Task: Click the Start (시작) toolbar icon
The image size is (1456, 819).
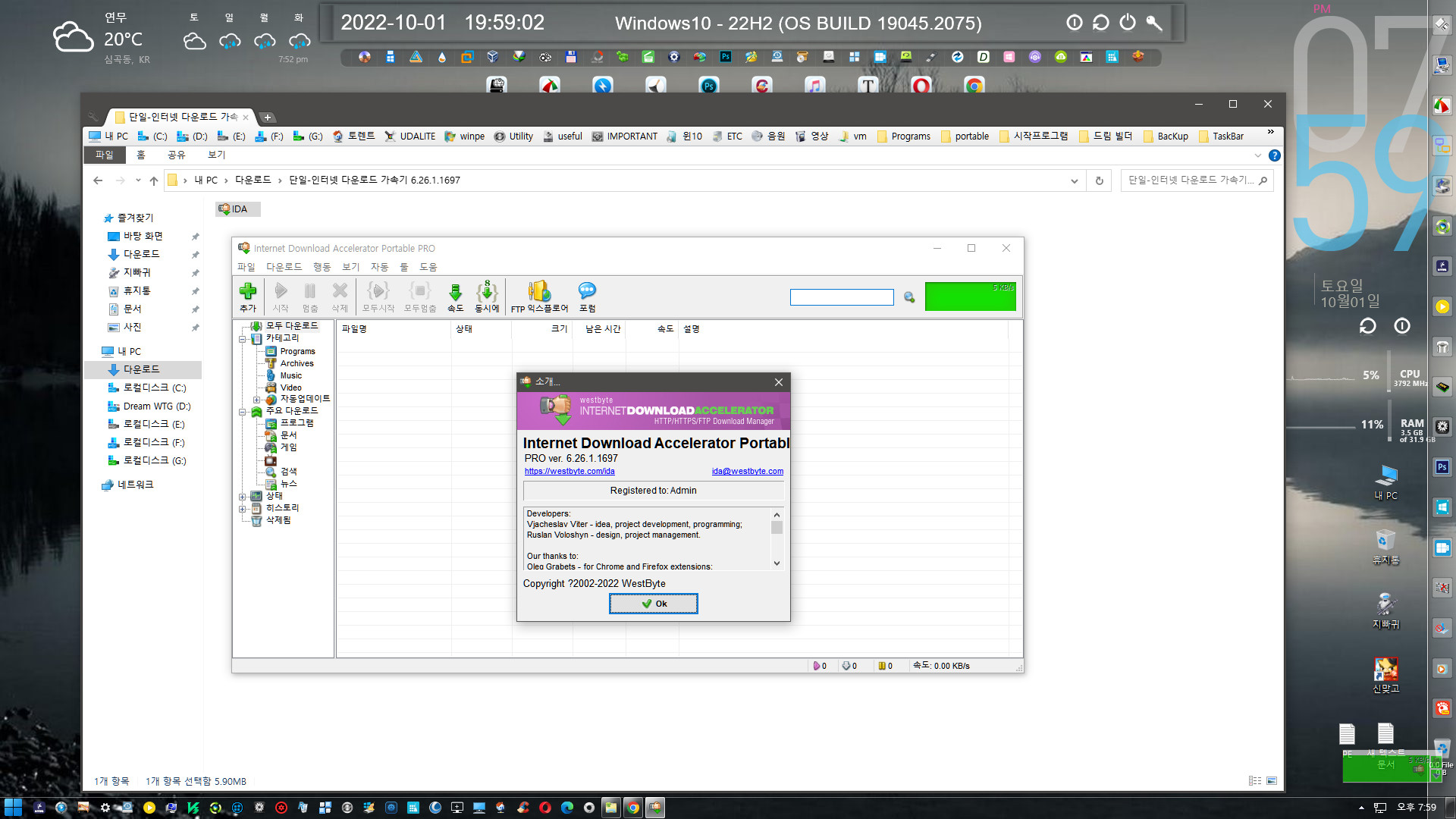Action: (x=281, y=297)
